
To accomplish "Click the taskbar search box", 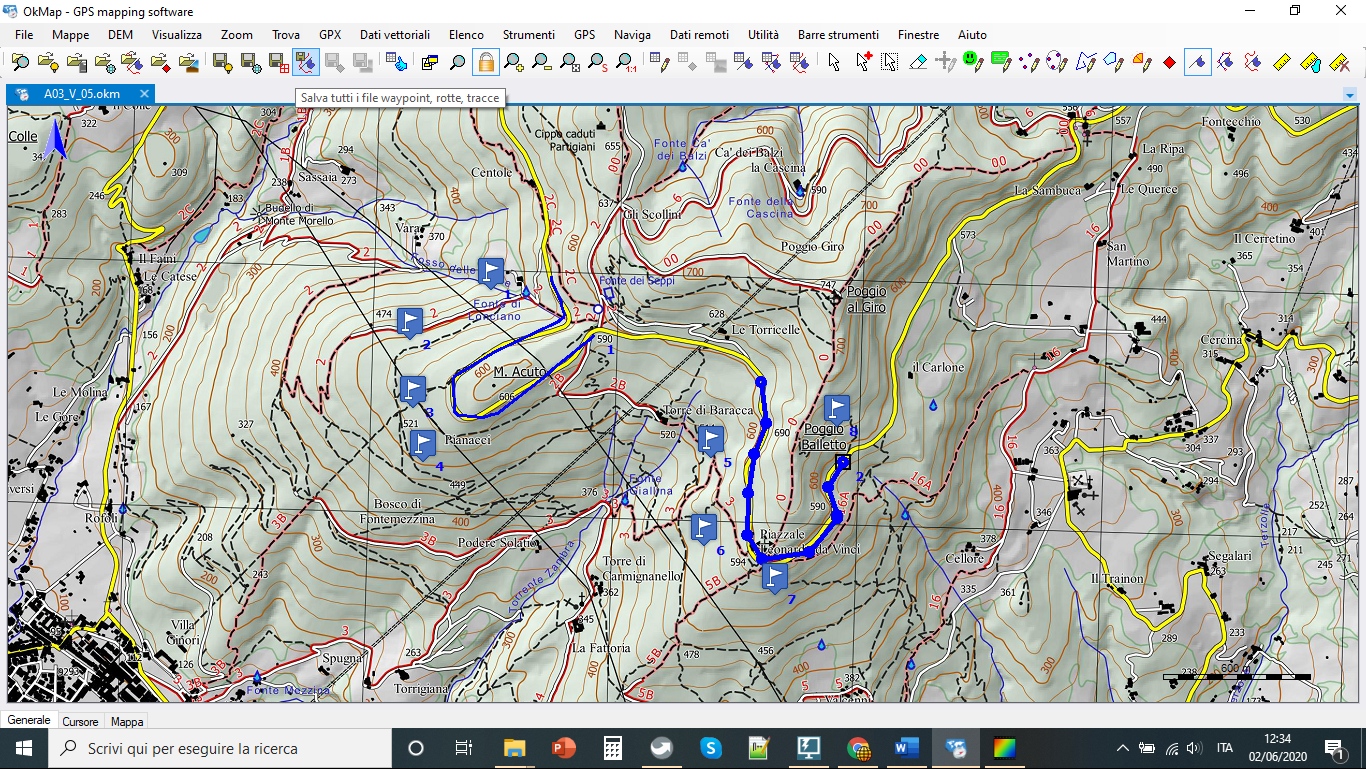I will [219, 748].
